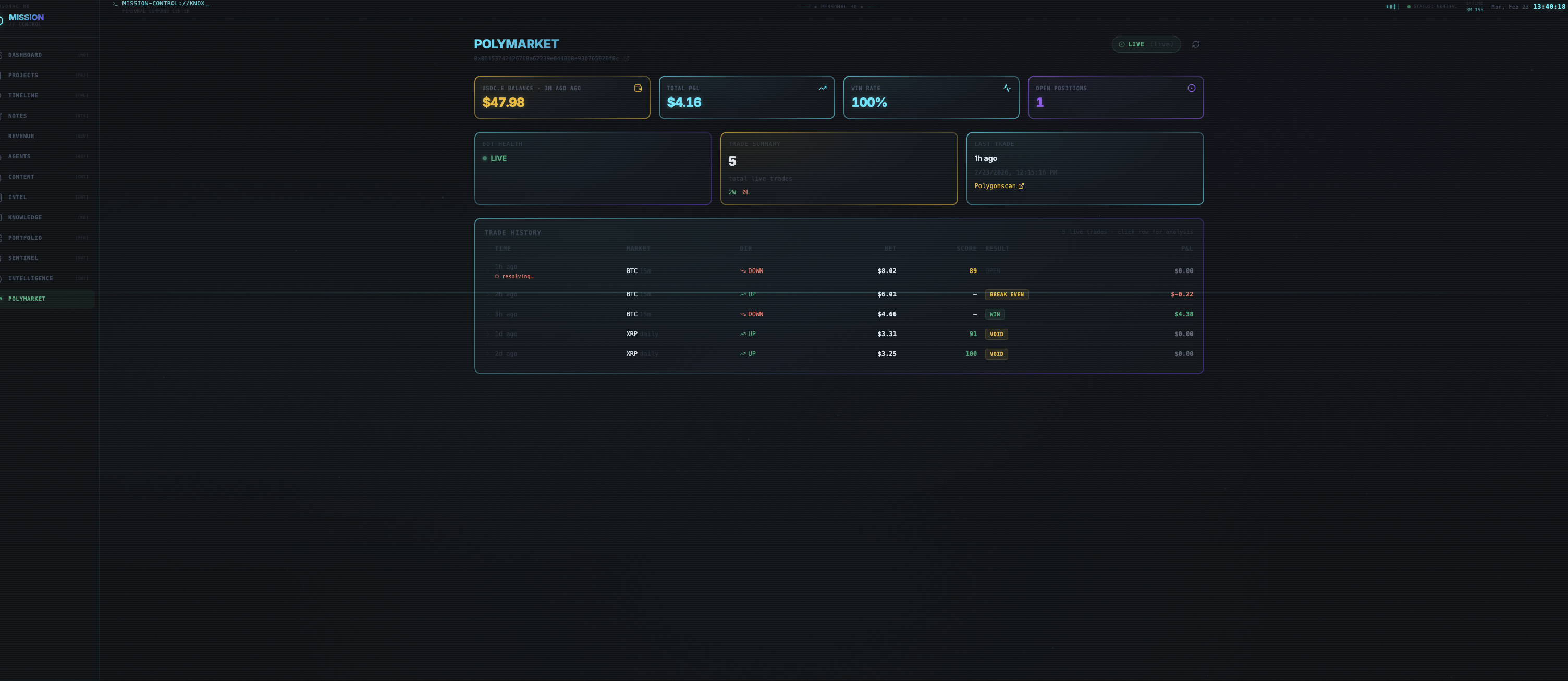Click the trending-up icon on the Total P&L card
This screenshot has width=1568, height=681.
click(822, 88)
